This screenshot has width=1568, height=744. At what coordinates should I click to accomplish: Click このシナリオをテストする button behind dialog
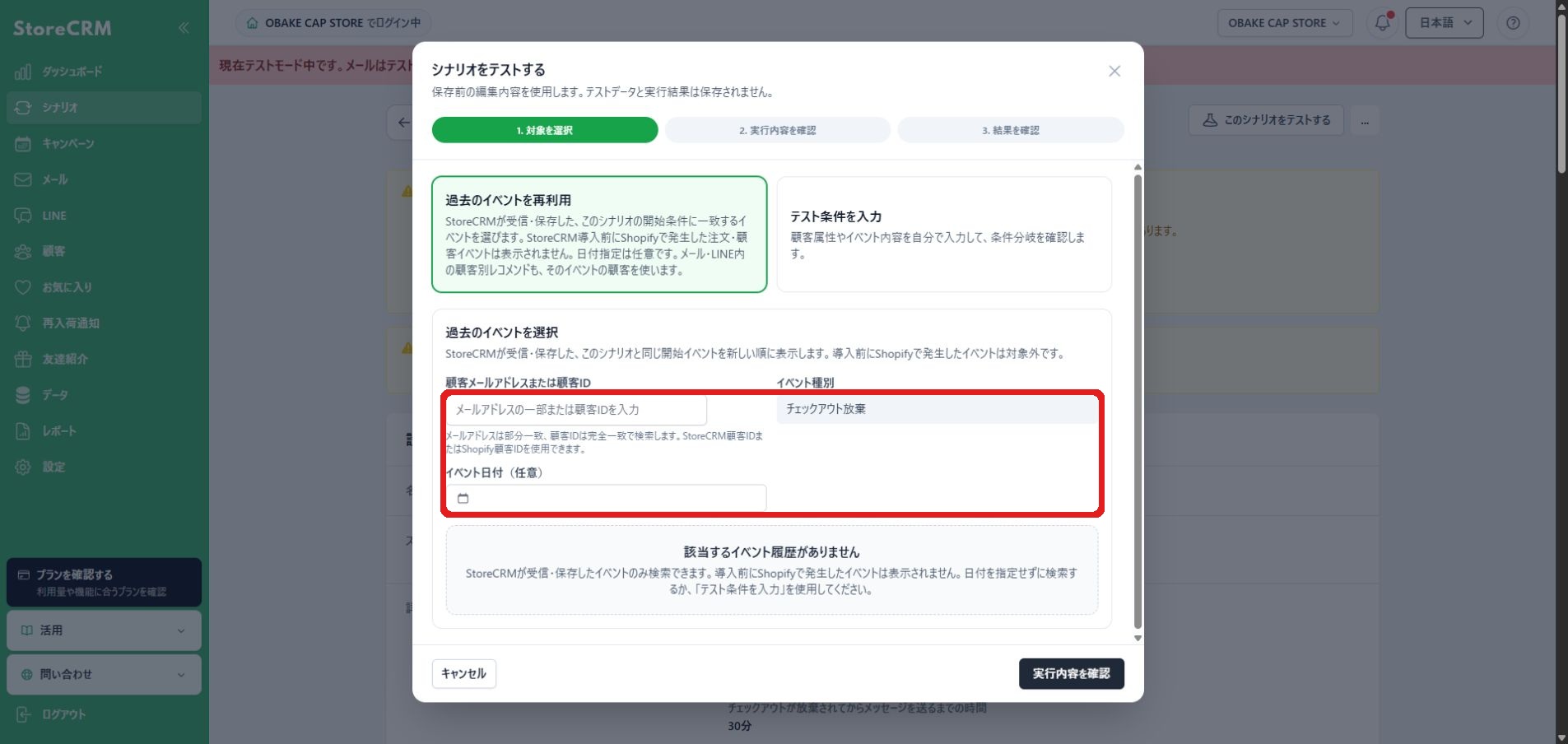point(1266,120)
